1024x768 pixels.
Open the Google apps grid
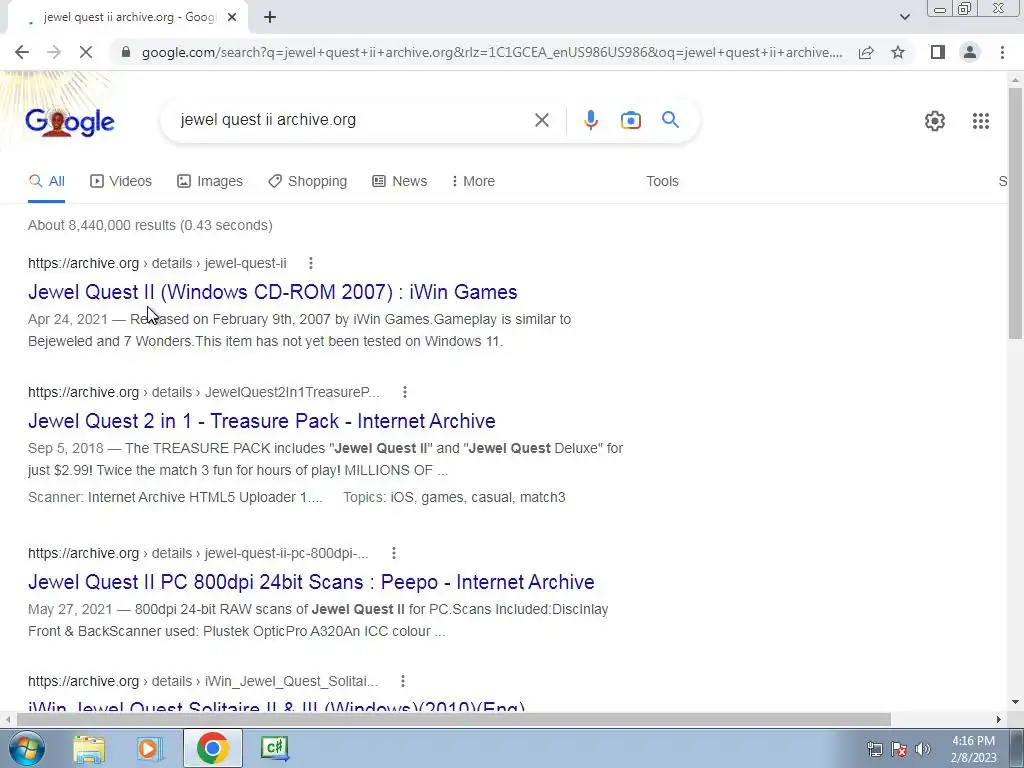[981, 121]
